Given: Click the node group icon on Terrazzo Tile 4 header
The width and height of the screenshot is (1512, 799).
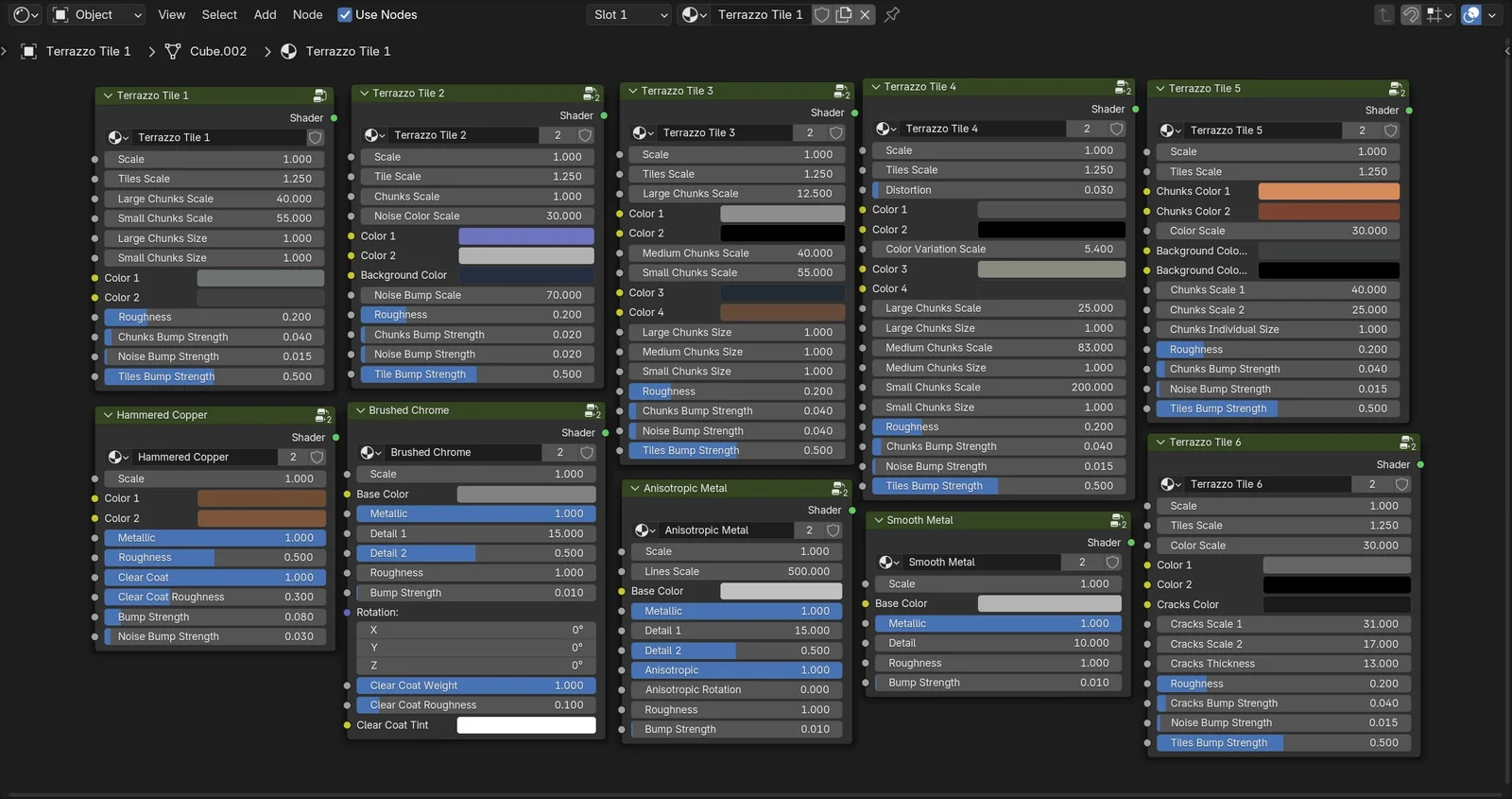Looking at the screenshot, I should pos(1123,87).
